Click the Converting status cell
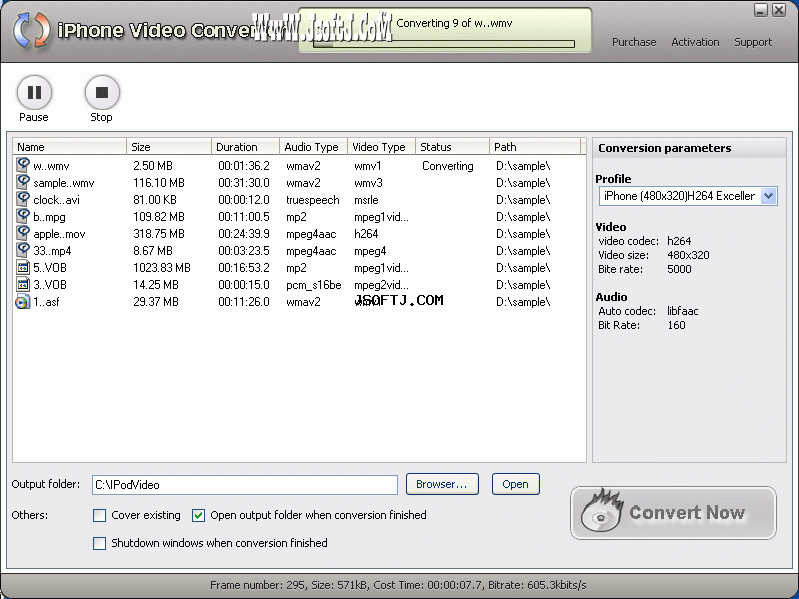 coord(448,166)
